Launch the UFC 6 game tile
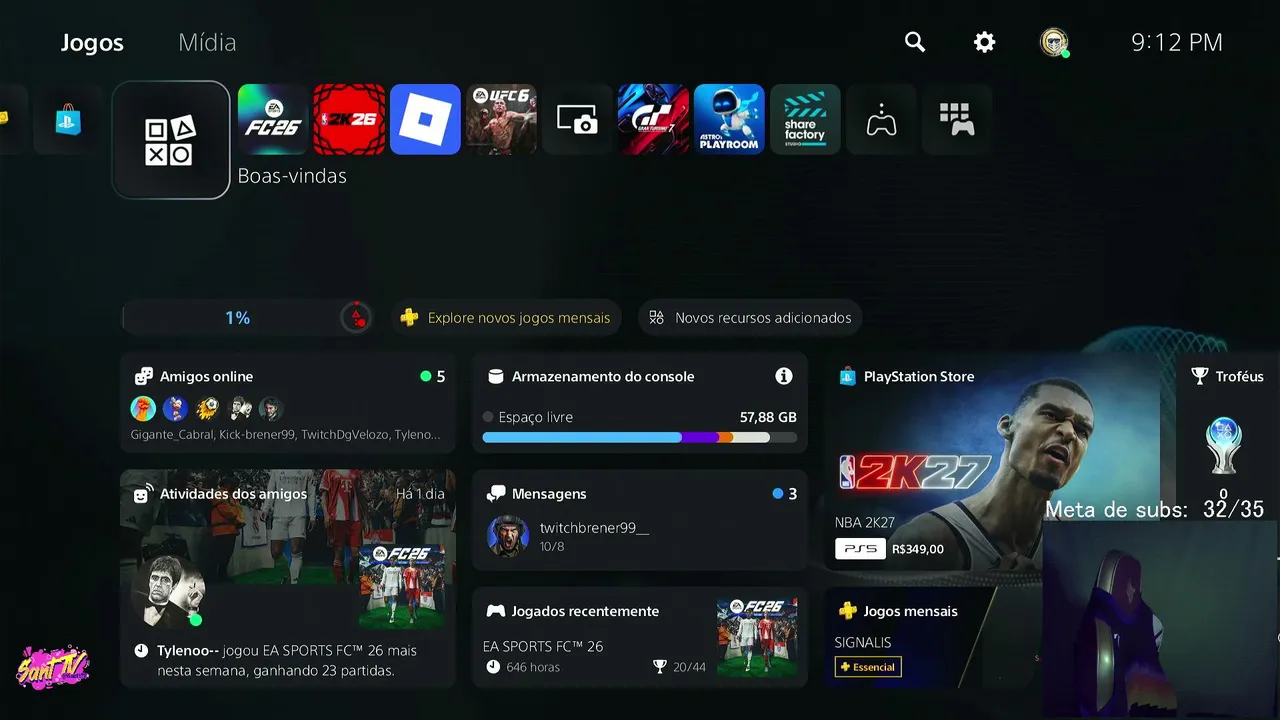 tap(501, 119)
